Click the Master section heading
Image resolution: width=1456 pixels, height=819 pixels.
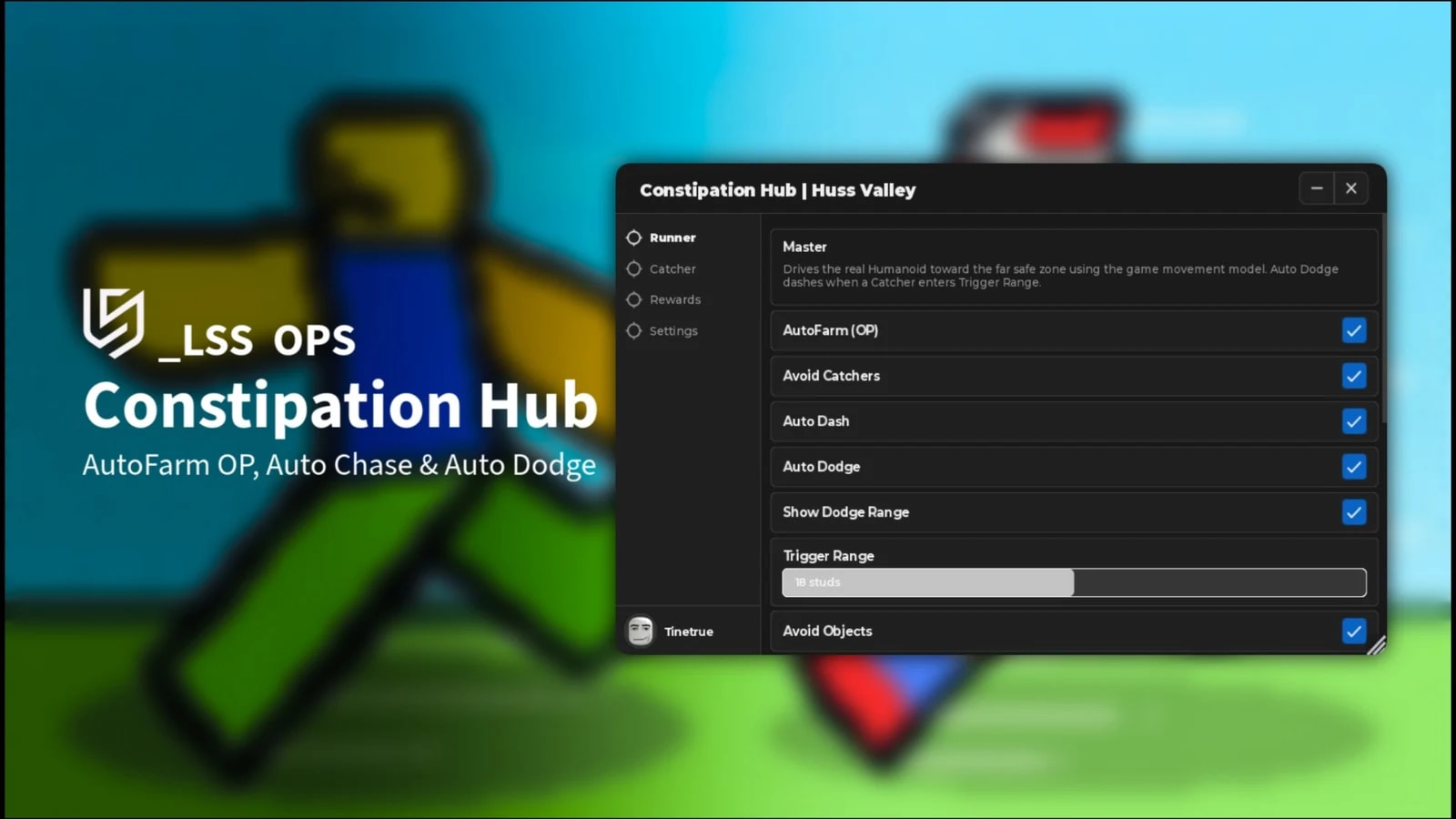(x=804, y=247)
